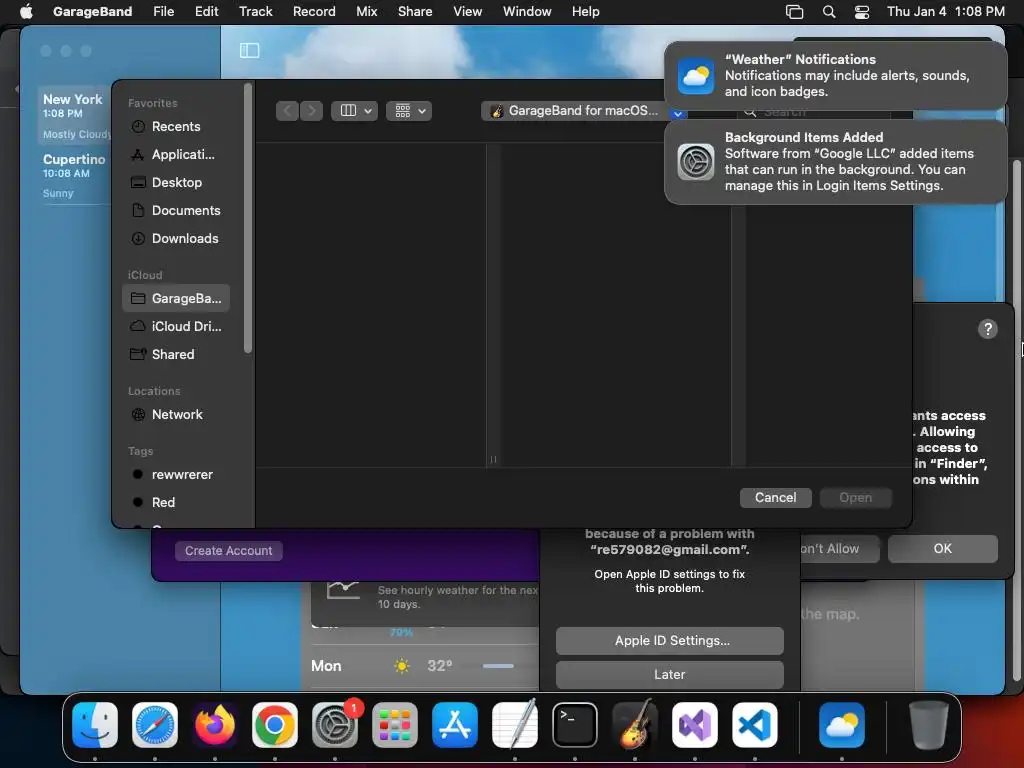Screen dimensions: 1024x768
Task: Open Terminal from the Dock
Action: click(x=575, y=725)
